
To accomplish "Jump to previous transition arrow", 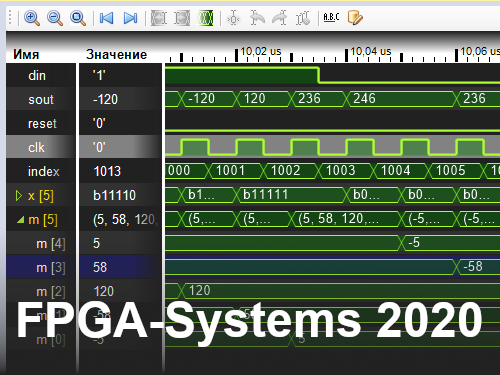I will tap(106, 18).
